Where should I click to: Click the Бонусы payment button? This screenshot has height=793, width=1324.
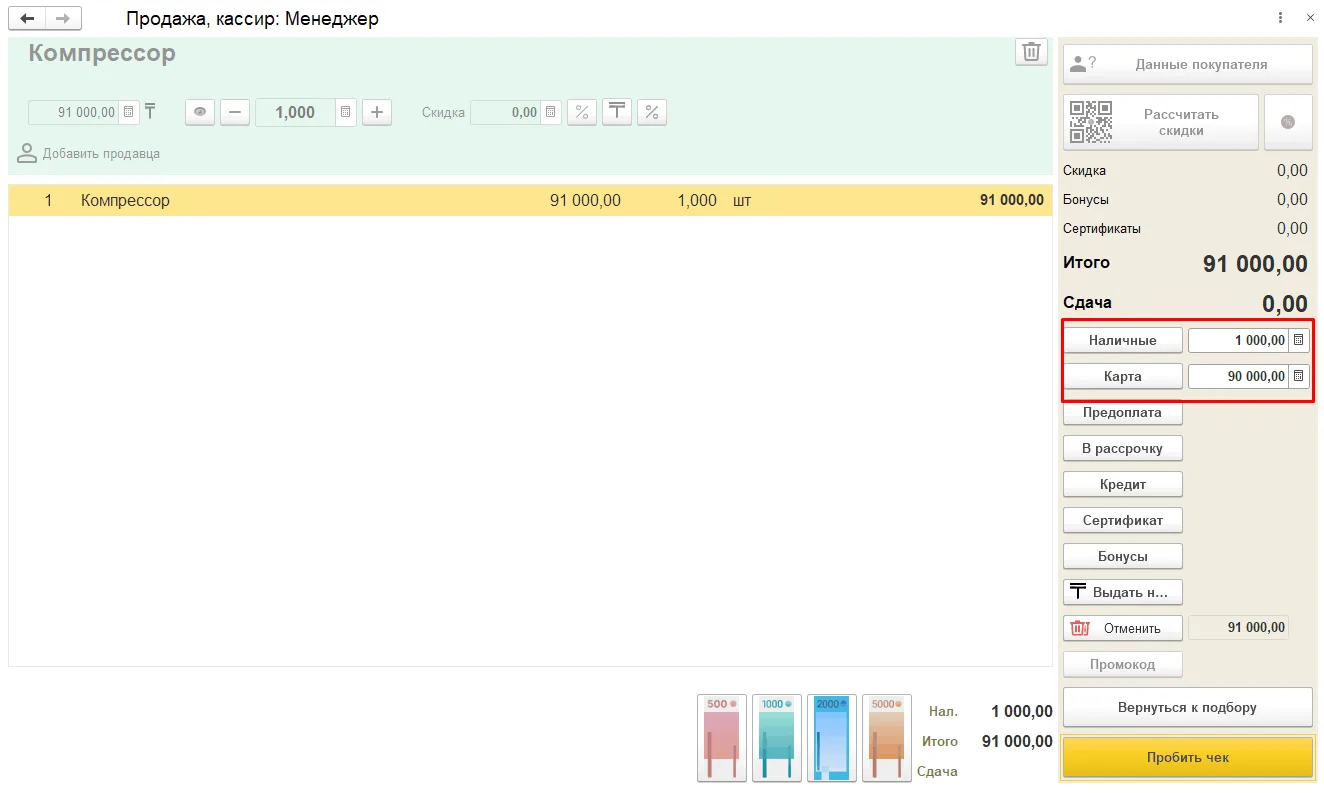tap(1123, 556)
